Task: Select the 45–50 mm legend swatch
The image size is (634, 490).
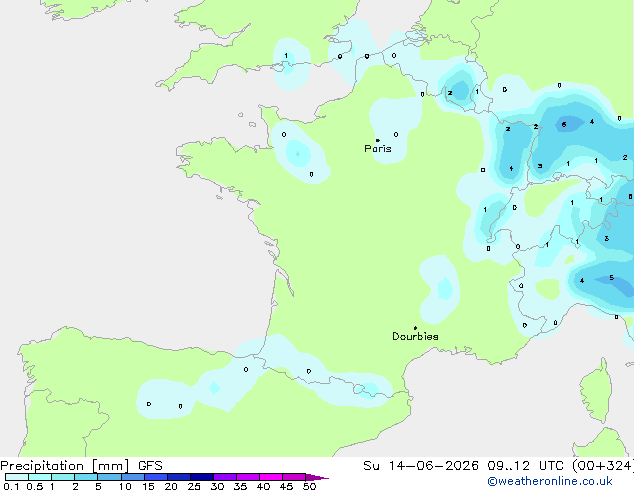Action: coord(294,477)
